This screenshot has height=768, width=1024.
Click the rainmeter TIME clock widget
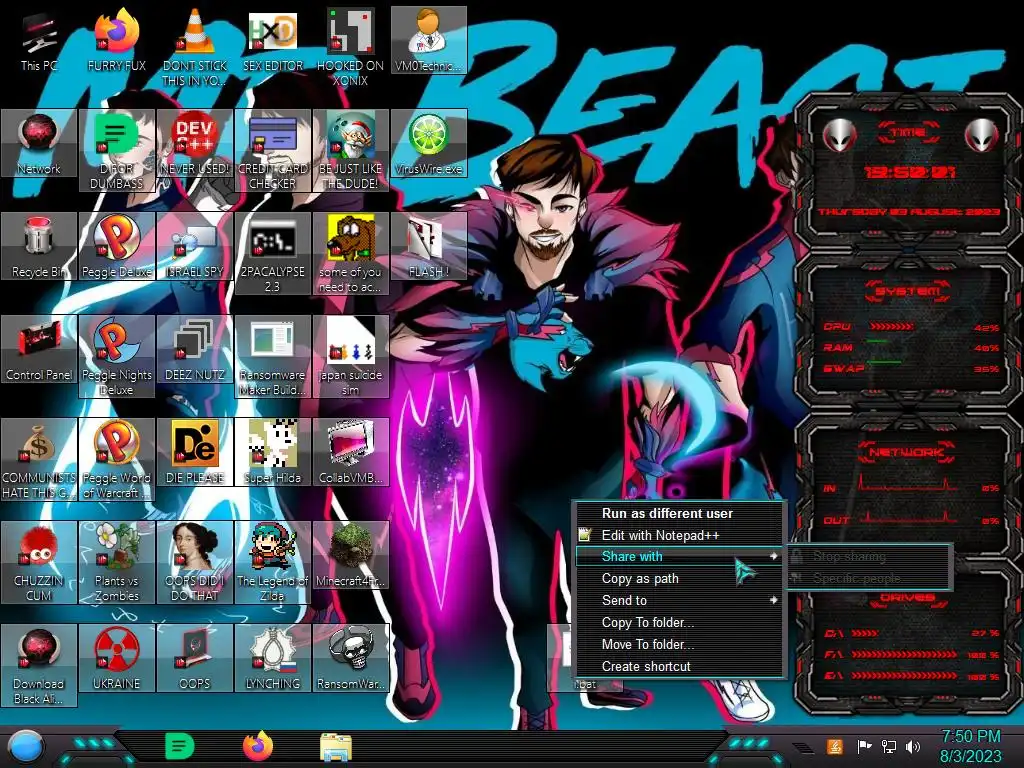click(909, 172)
